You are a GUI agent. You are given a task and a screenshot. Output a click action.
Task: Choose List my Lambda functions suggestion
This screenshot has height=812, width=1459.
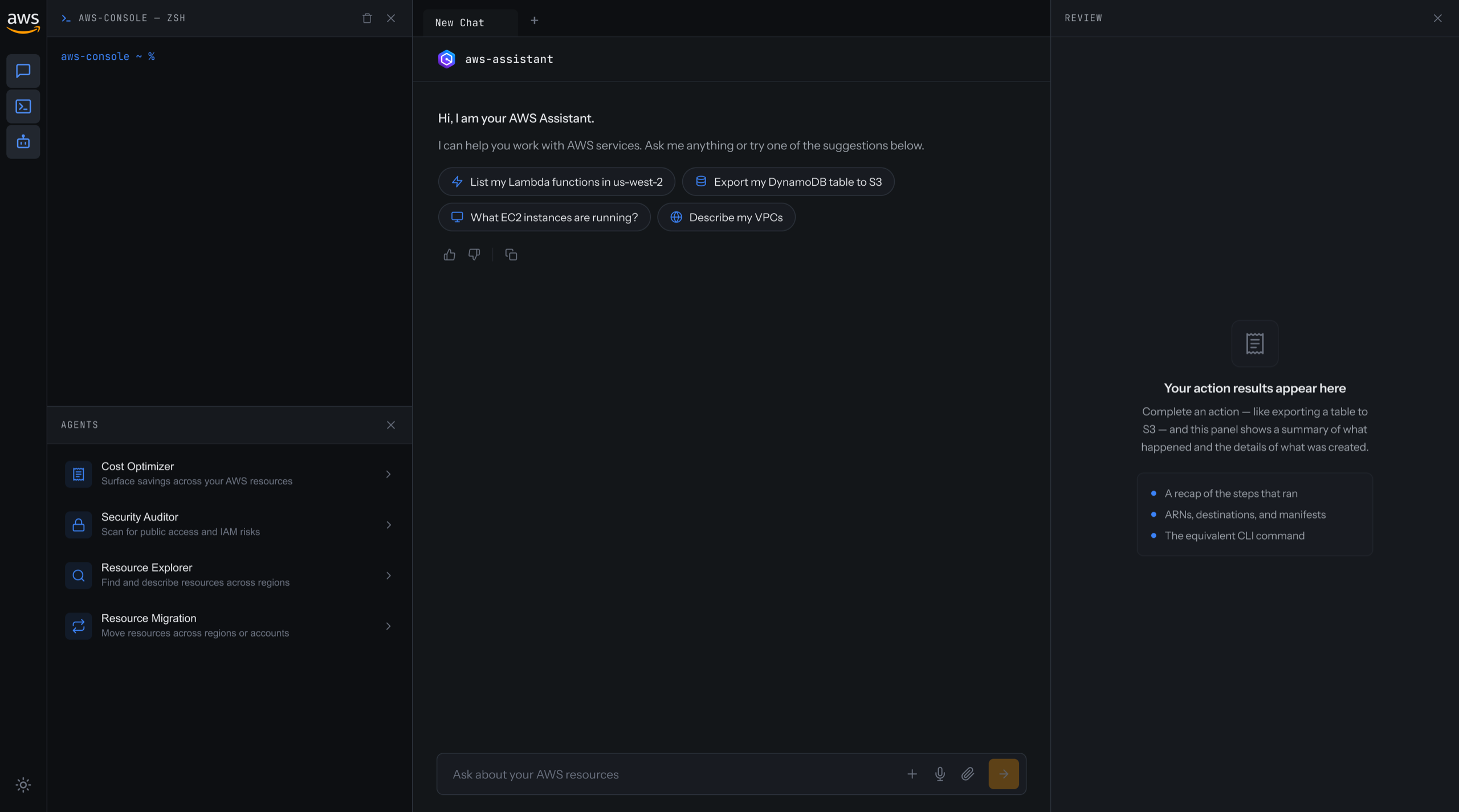click(x=556, y=182)
